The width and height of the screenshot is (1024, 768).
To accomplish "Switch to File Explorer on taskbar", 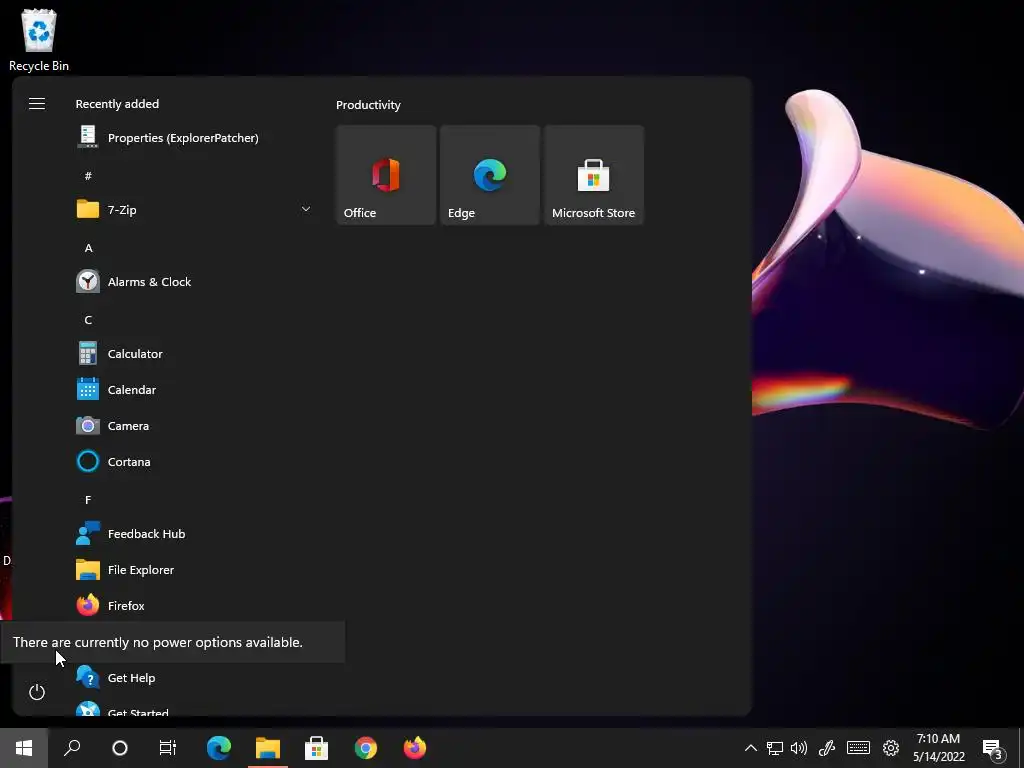I will point(268,748).
